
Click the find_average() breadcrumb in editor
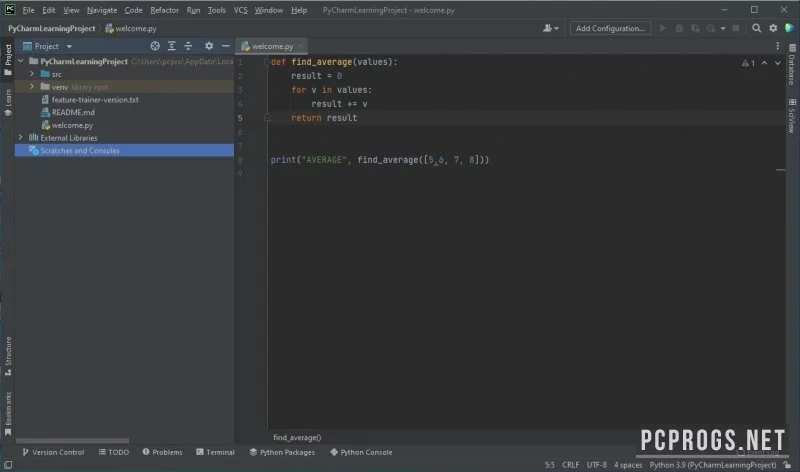(297, 437)
